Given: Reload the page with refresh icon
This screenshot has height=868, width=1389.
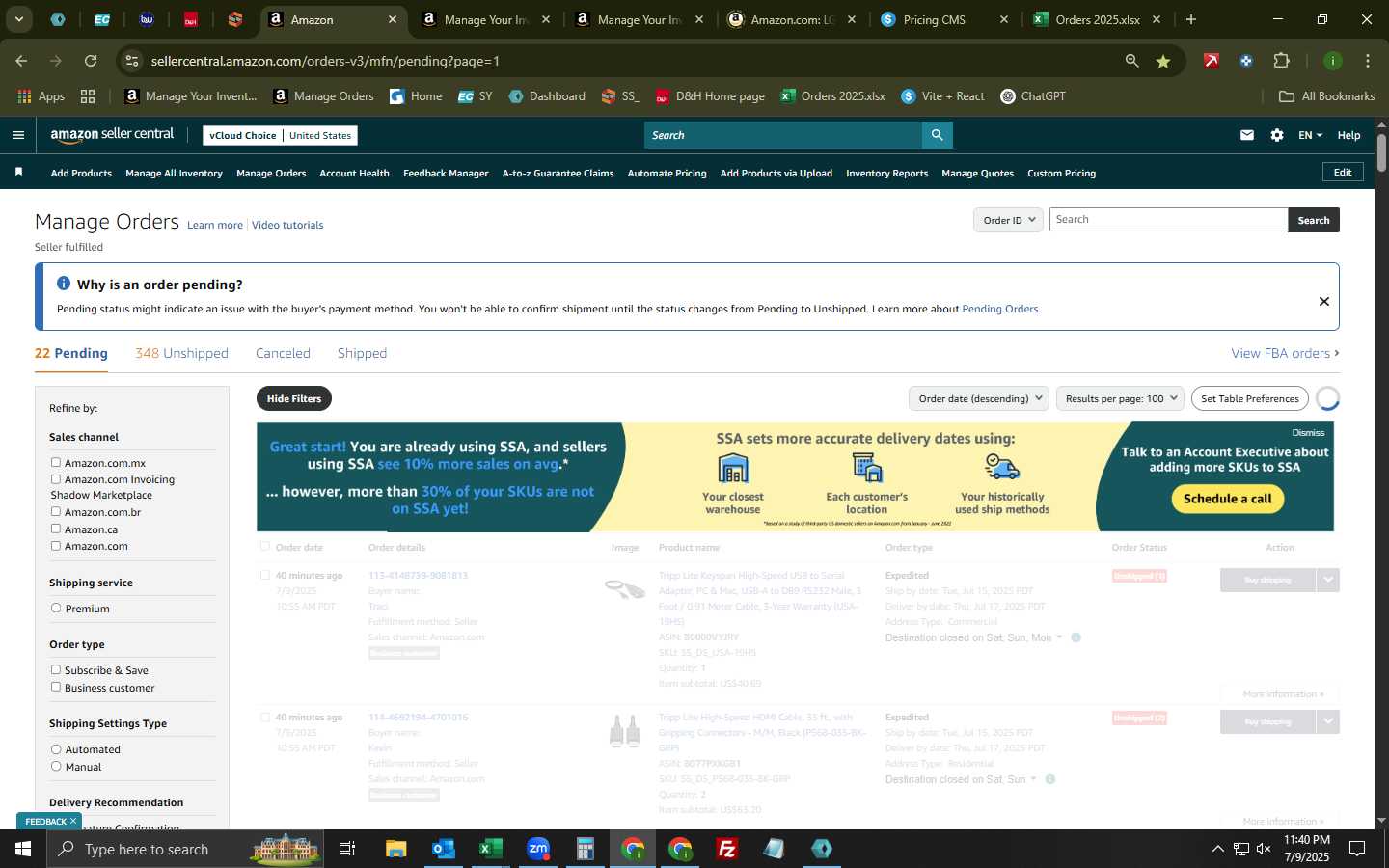Looking at the screenshot, I should (91, 61).
